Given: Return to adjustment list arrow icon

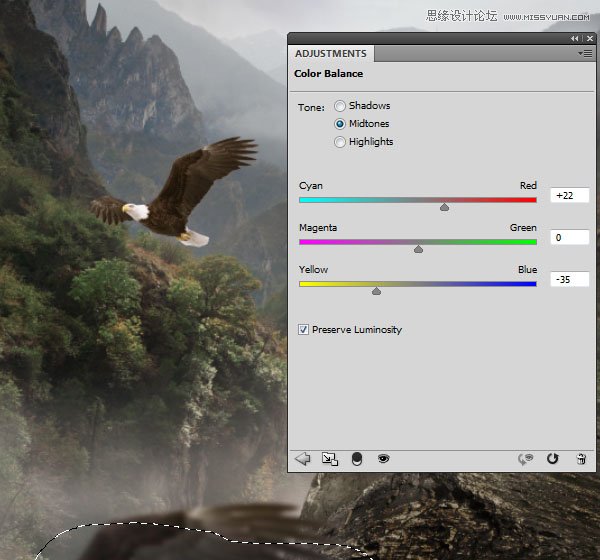Looking at the screenshot, I should pos(303,459).
